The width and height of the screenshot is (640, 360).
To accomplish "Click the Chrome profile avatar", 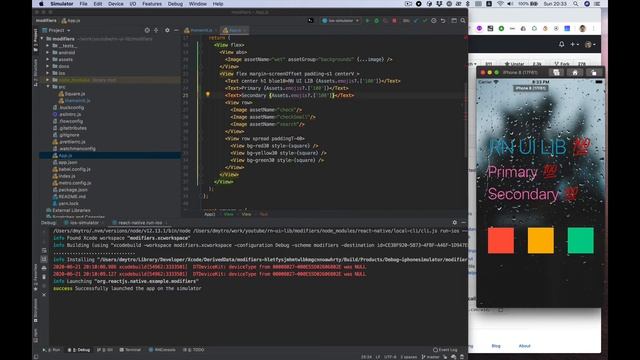I will (582, 29).
